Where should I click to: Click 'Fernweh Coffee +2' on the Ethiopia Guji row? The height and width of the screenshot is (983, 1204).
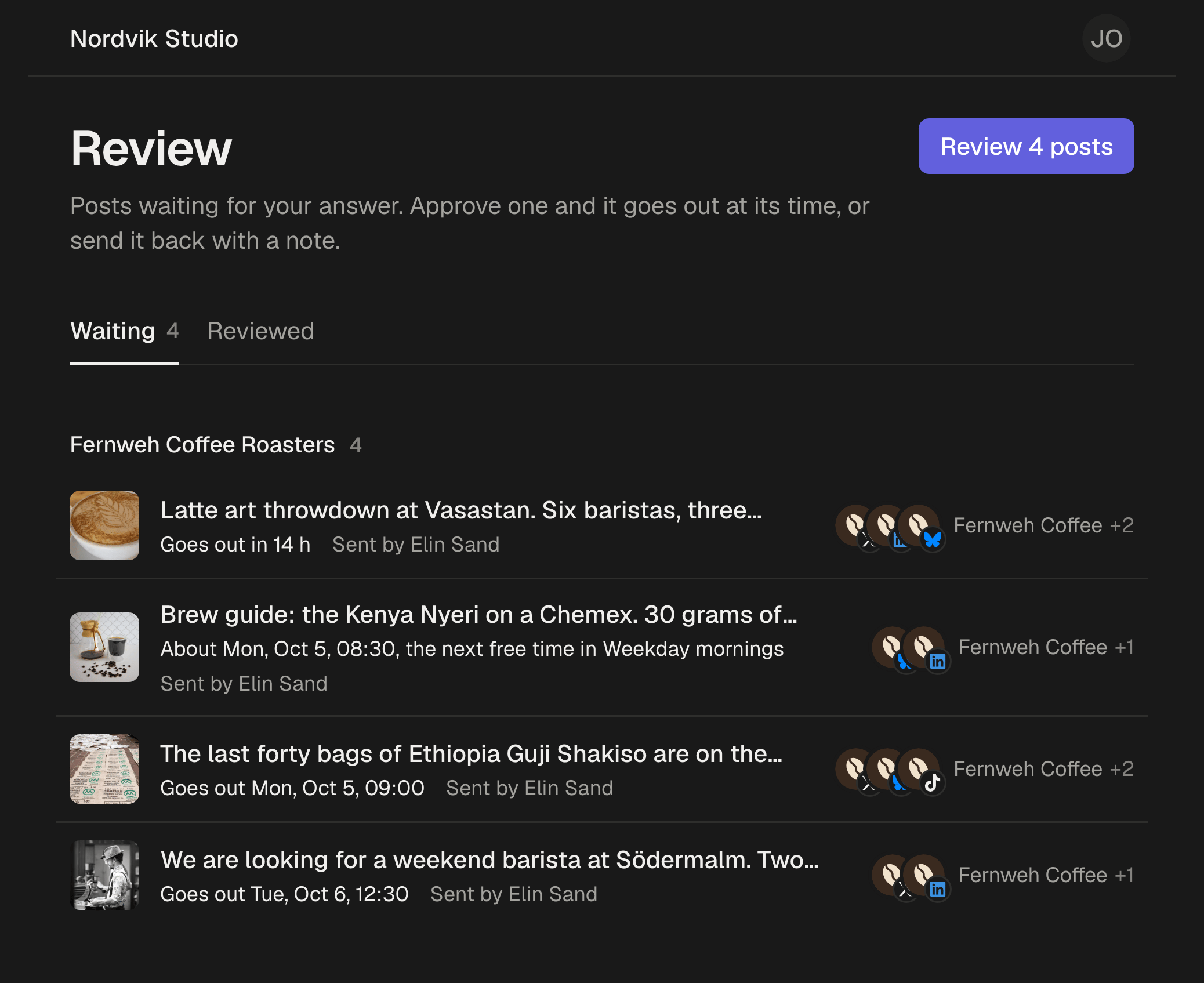tap(1043, 769)
